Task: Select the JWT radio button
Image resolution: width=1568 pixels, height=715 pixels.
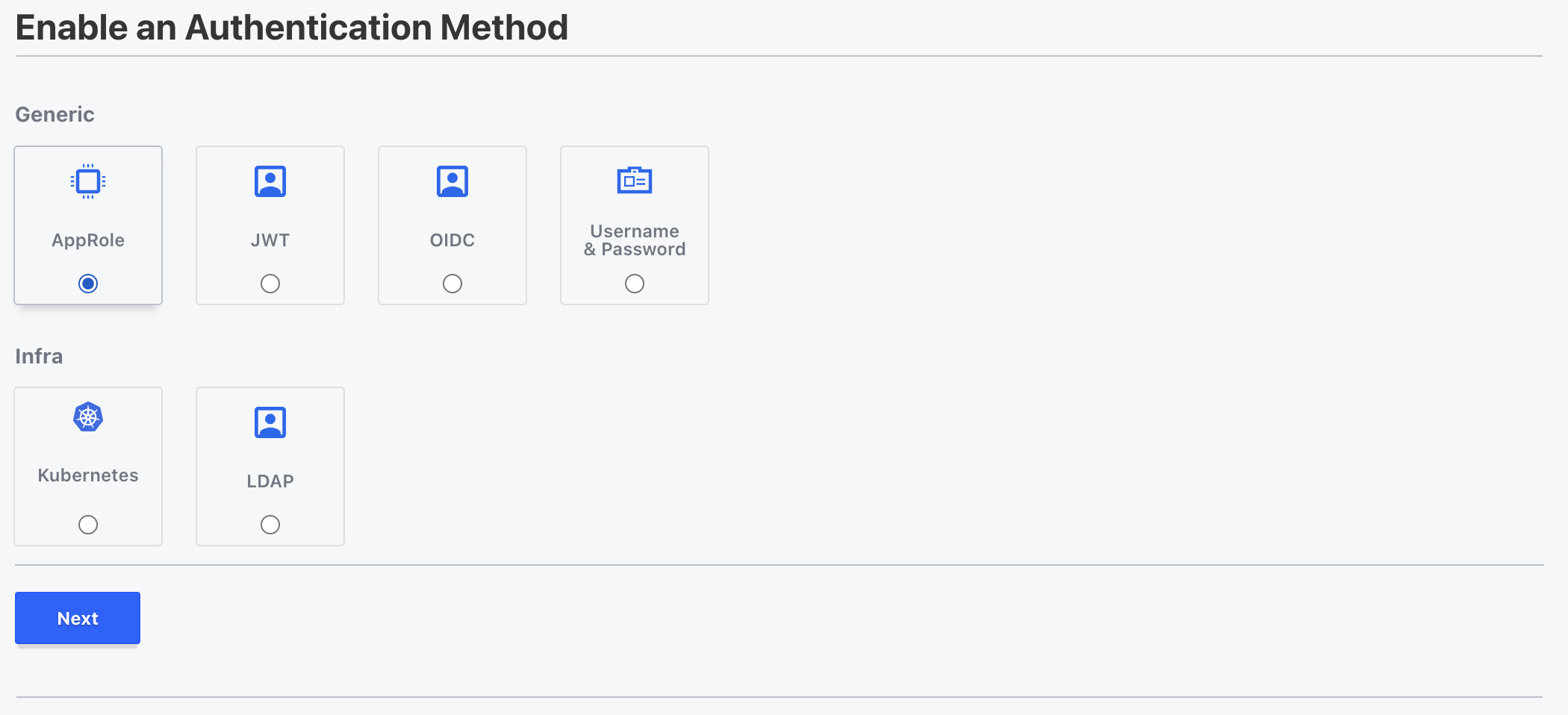Action: tap(270, 283)
